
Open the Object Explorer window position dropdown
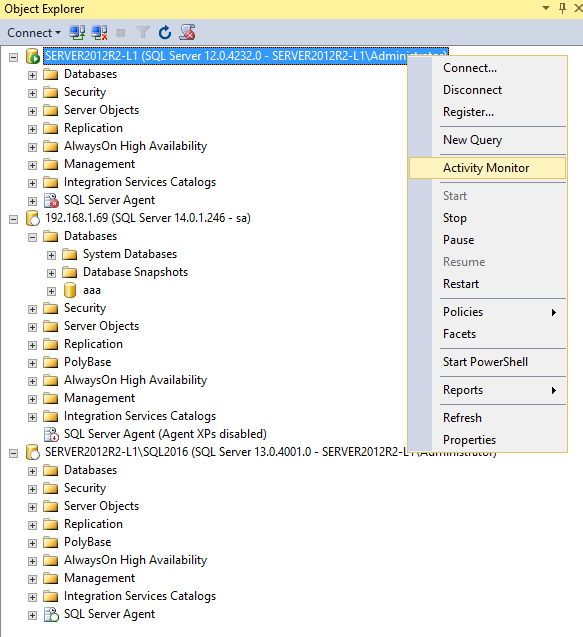pos(546,8)
